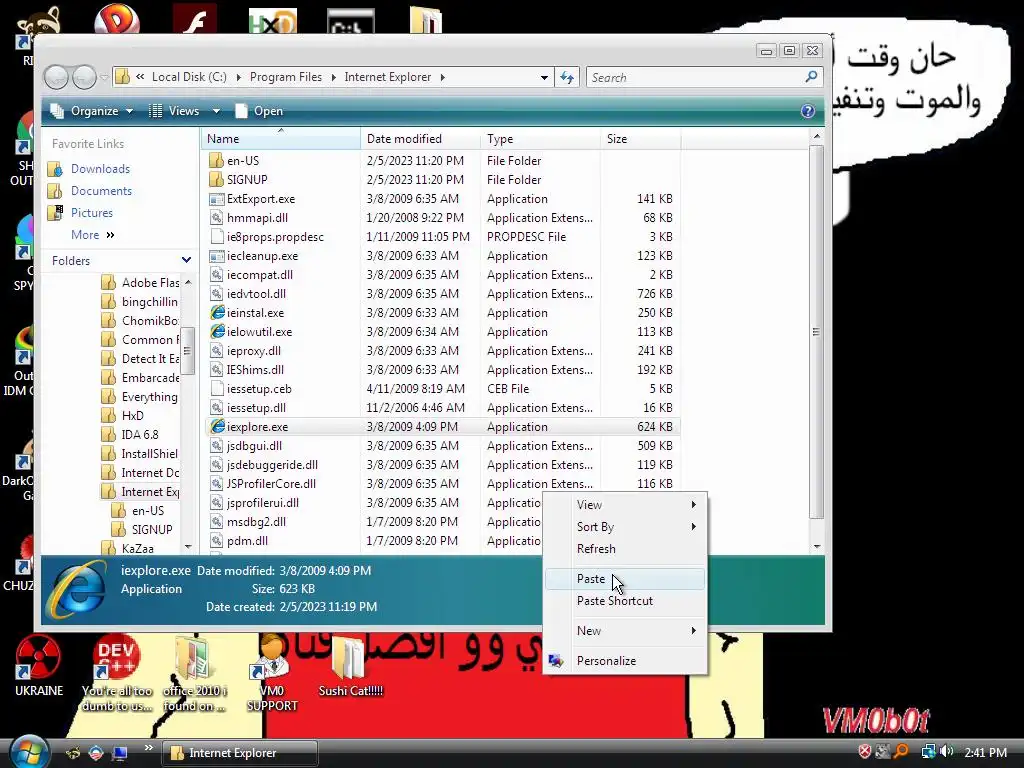This screenshot has width=1024, height=768.
Task: Open the Sort By submenu
Action: click(625, 527)
